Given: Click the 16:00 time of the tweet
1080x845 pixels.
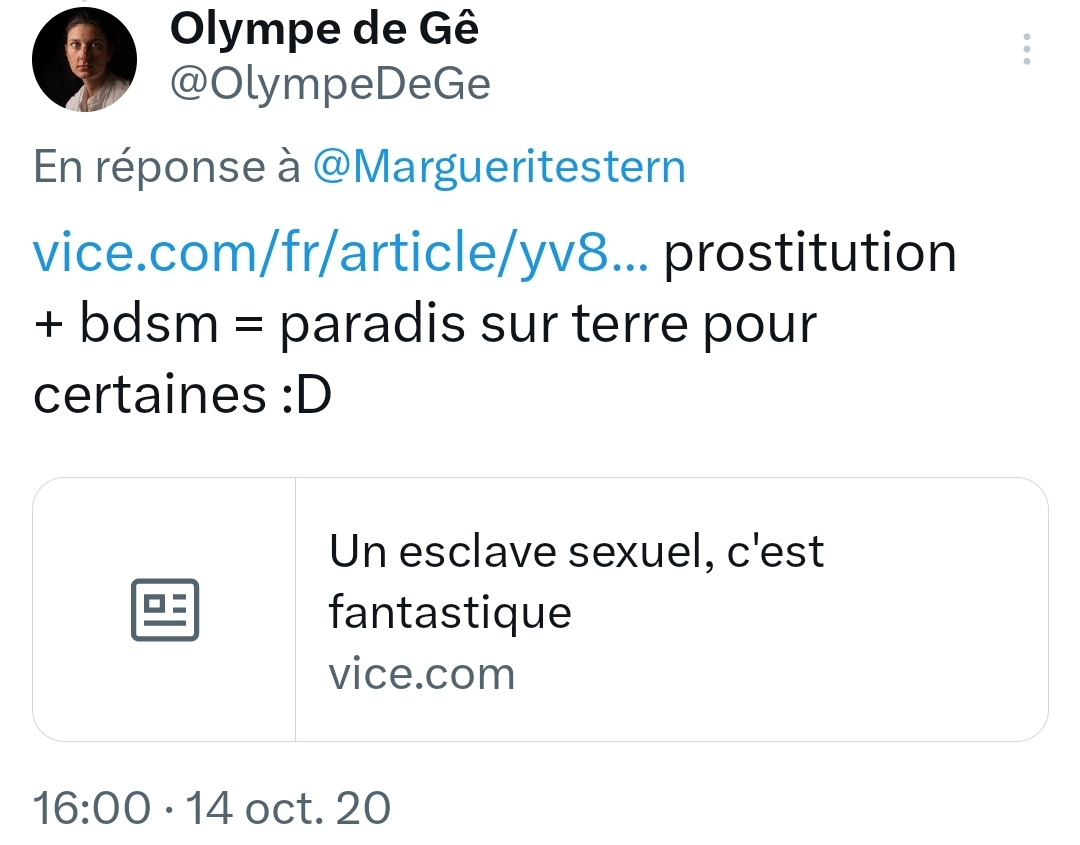Looking at the screenshot, I should click(92, 807).
